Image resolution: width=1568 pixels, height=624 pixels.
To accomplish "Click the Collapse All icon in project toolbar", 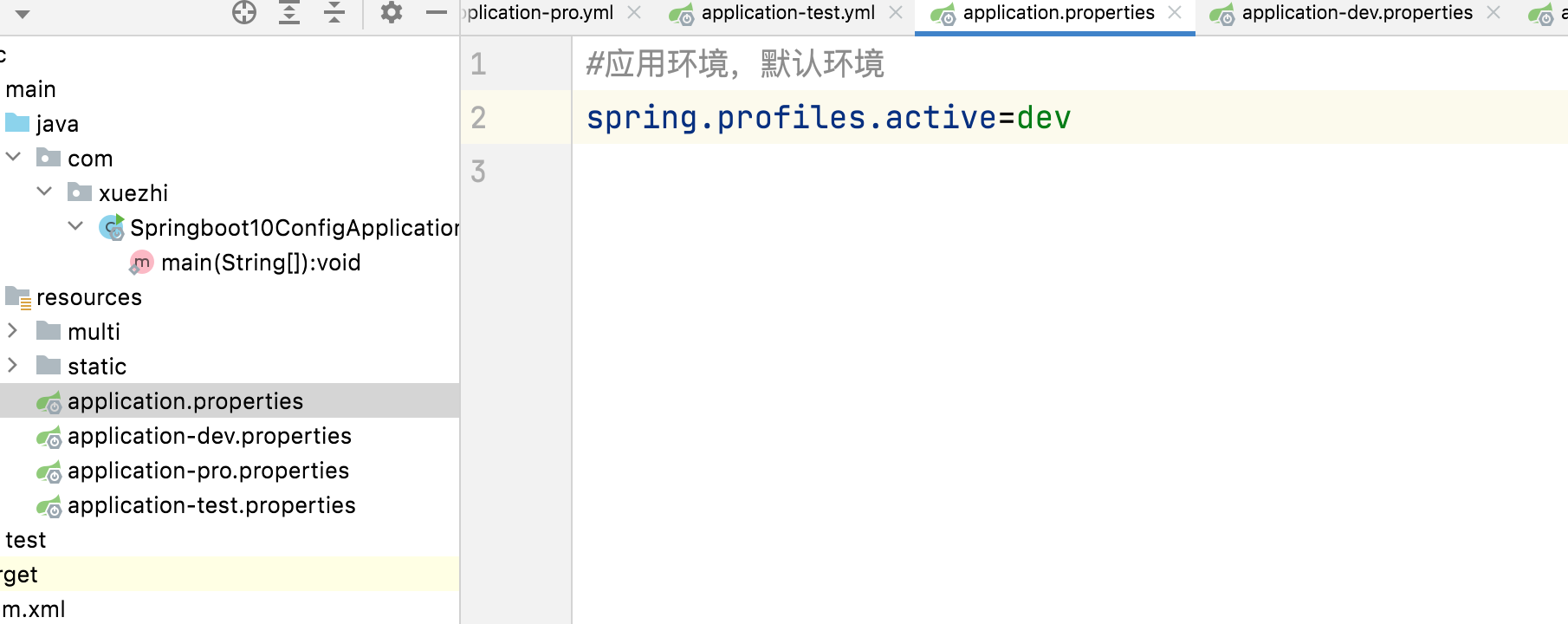I will click(334, 12).
